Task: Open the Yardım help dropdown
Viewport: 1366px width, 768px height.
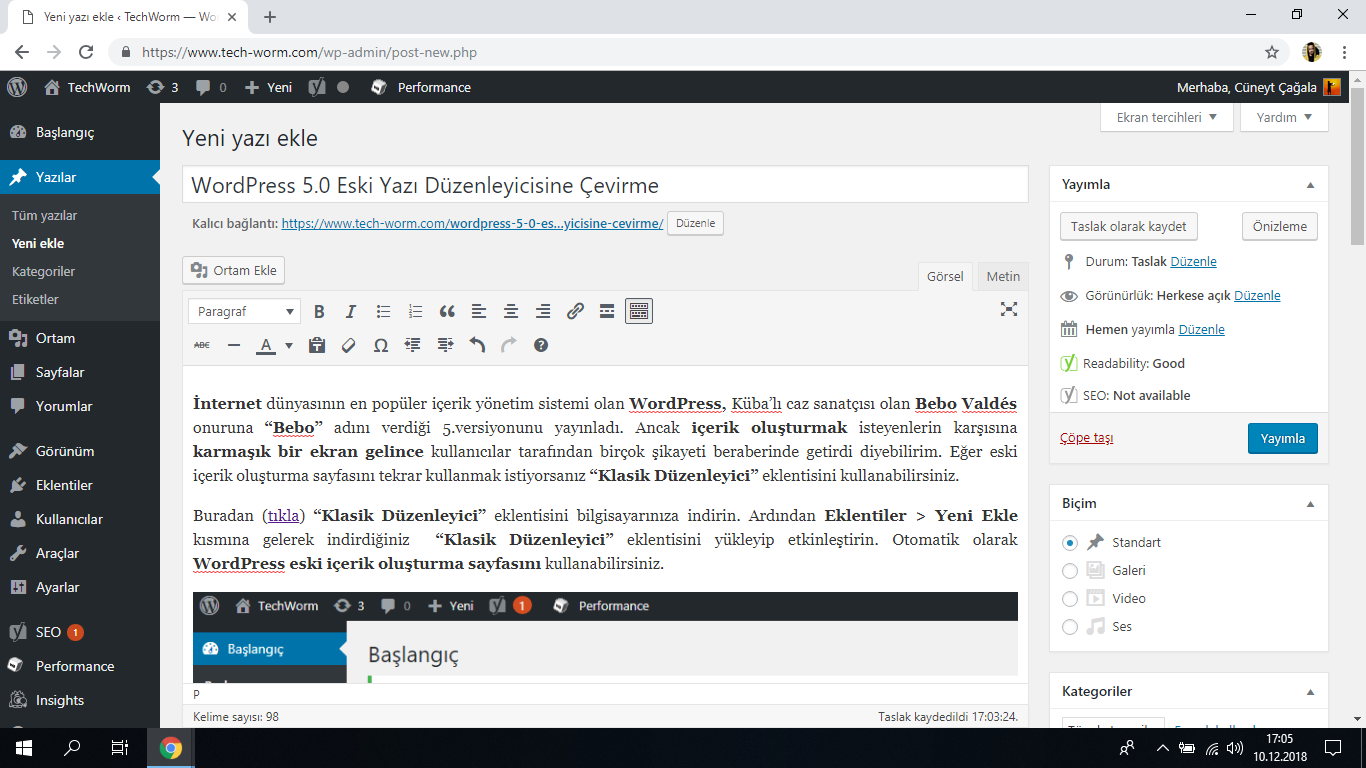Action: (x=1284, y=117)
